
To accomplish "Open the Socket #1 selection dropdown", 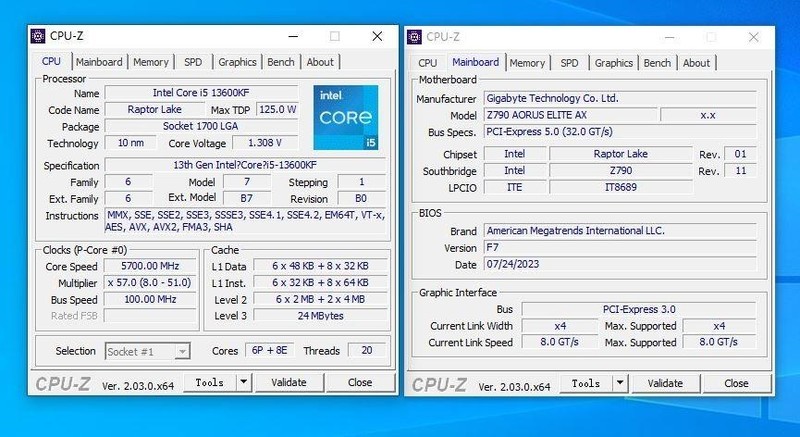I will click(148, 351).
